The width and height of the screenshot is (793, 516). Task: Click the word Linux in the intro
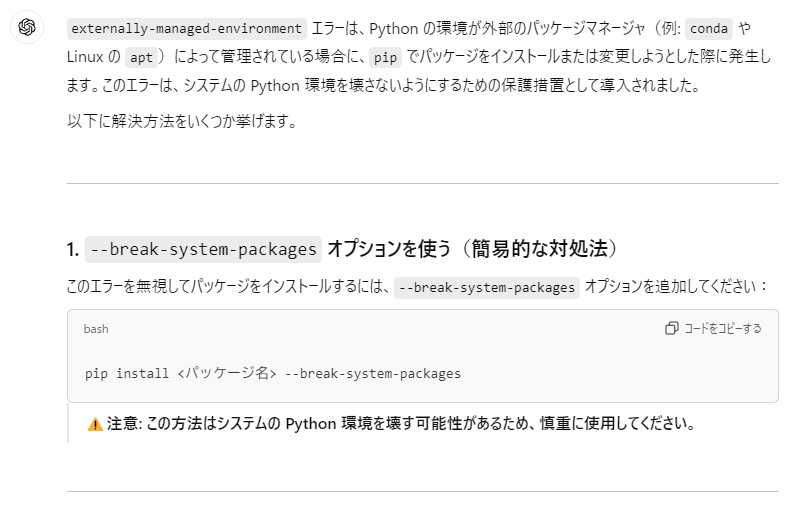coord(85,57)
